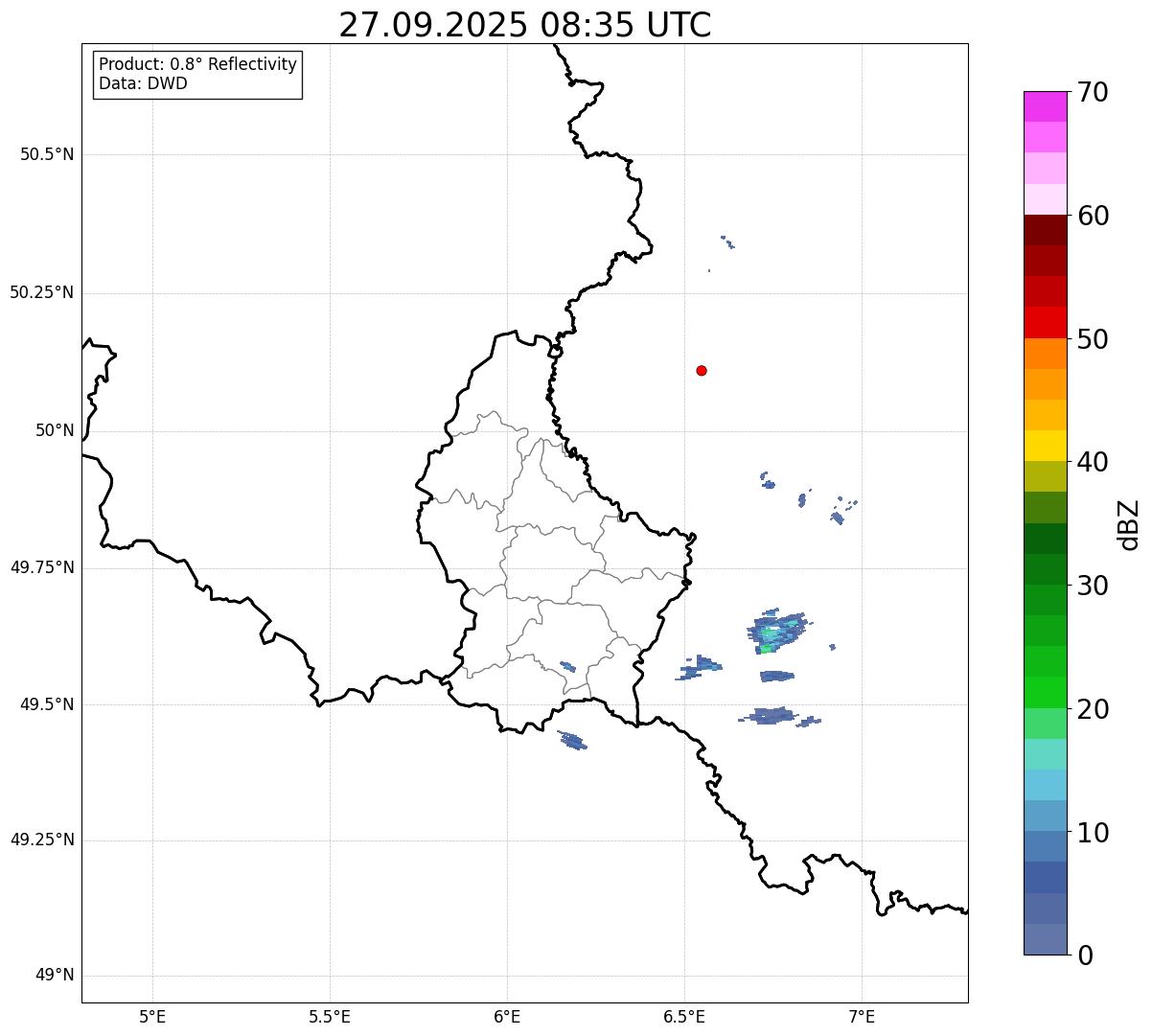Click the dBZ colorbar axis label
This screenshot has height=1036, width=1152.
tap(1129, 524)
